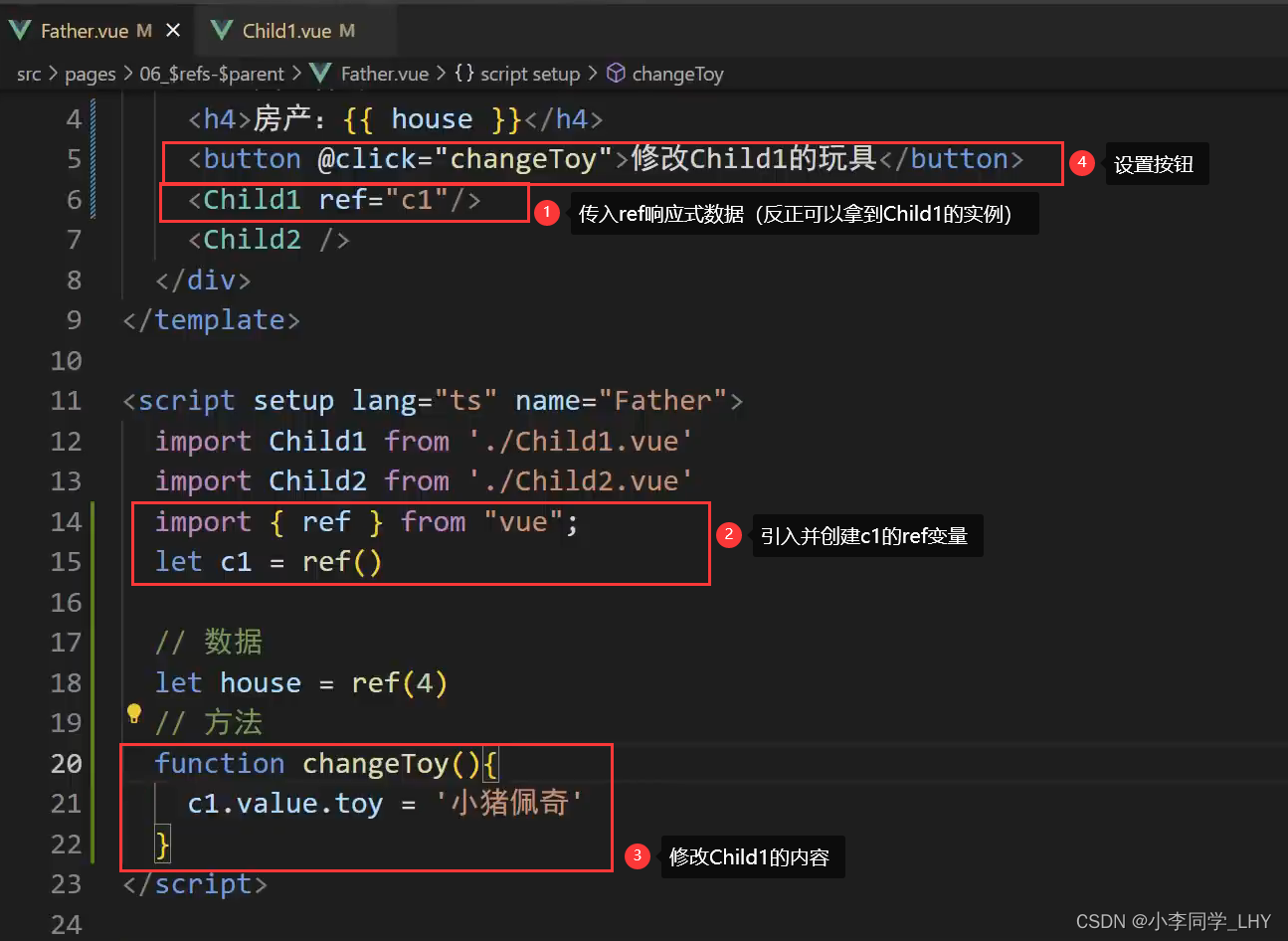Viewport: 1288px width, 941px height.
Task: Click the cube icon beside changeToy
Action: pyautogui.click(x=616, y=74)
